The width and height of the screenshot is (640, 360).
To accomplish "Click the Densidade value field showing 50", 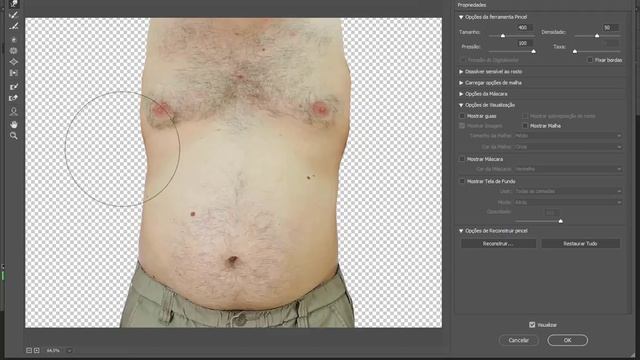I will 610,28.
